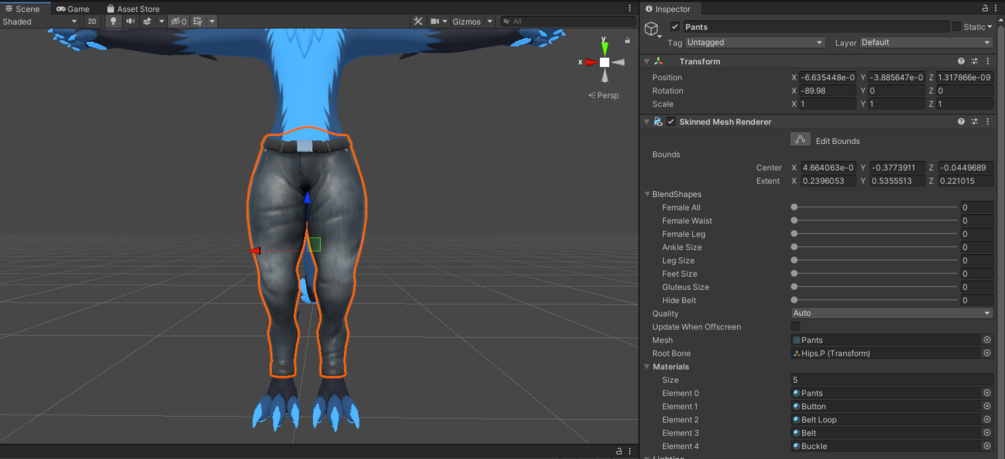The image size is (1005, 459).
Task: Pick object for Mesh Pants field
Action: (x=987, y=340)
